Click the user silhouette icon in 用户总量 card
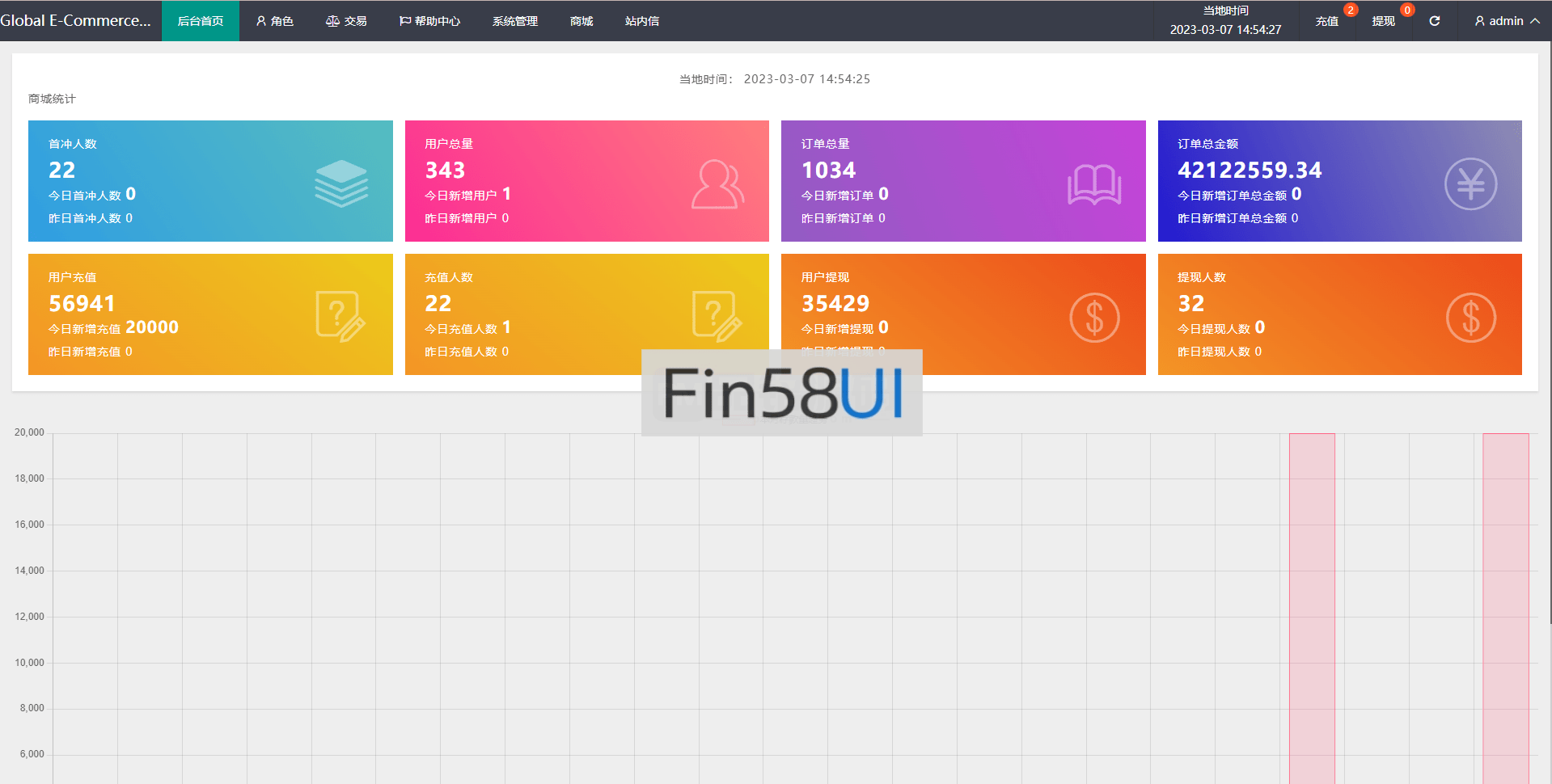The width and height of the screenshot is (1552, 784). 717,184
